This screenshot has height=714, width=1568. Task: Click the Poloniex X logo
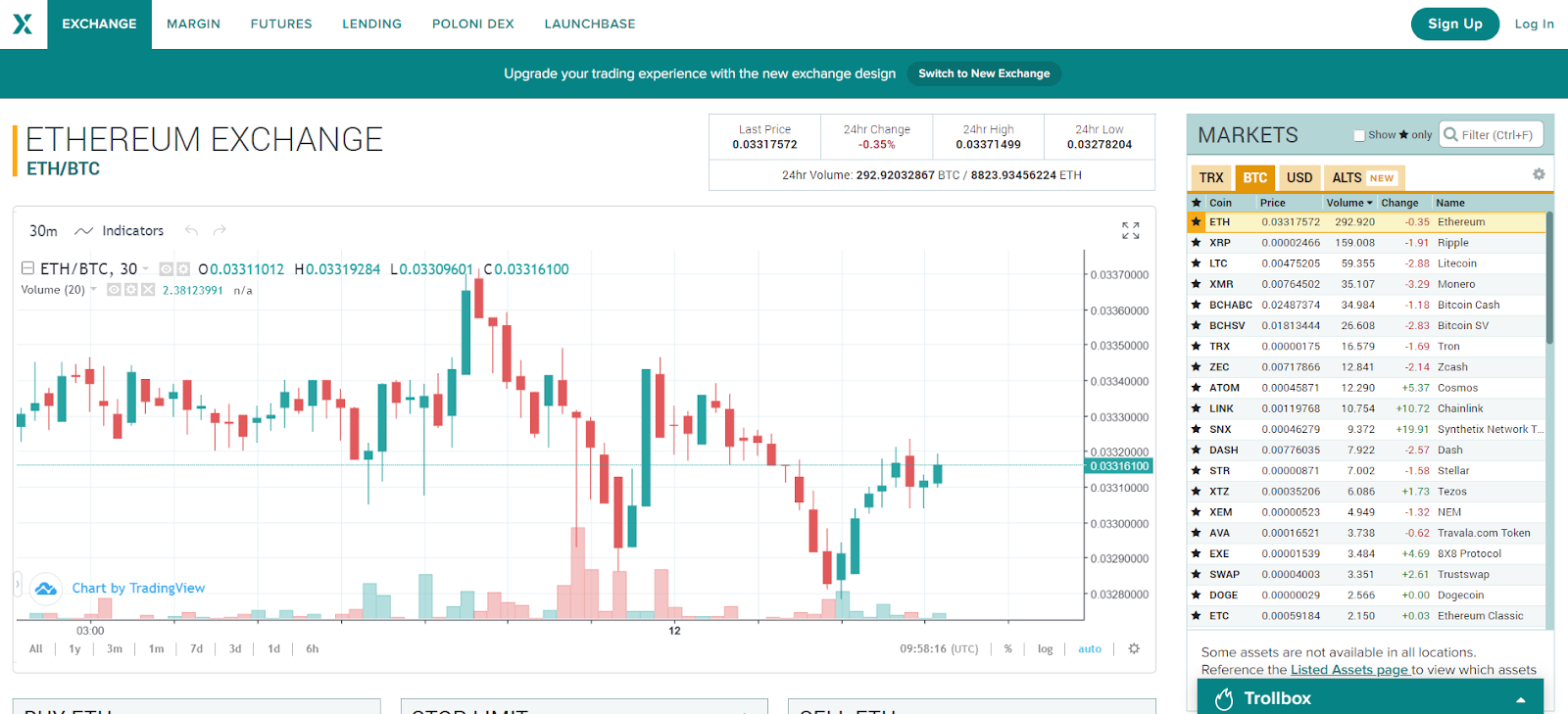click(x=23, y=24)
